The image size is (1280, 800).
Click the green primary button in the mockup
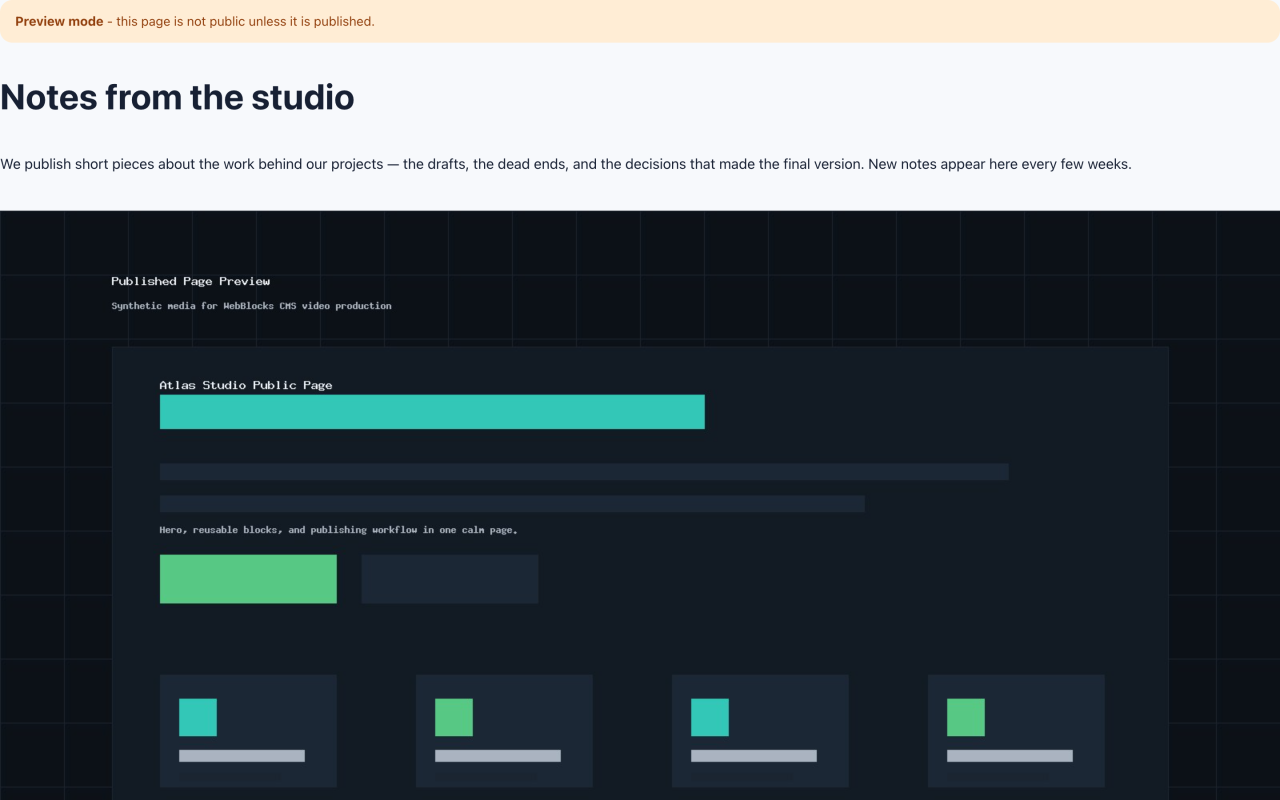[x=248, y=579]
